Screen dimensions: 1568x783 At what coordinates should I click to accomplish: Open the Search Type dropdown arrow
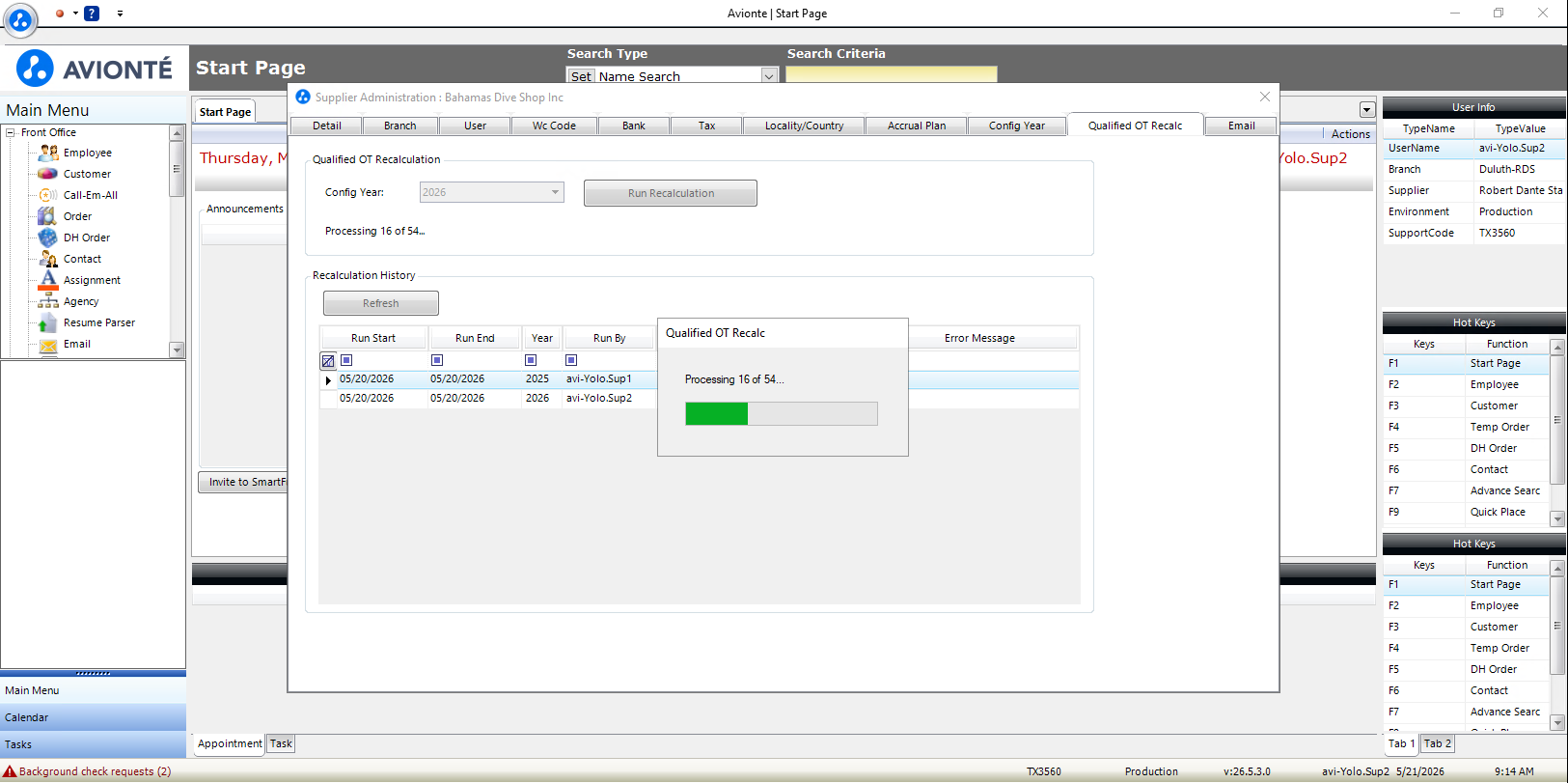pos(769,76)
